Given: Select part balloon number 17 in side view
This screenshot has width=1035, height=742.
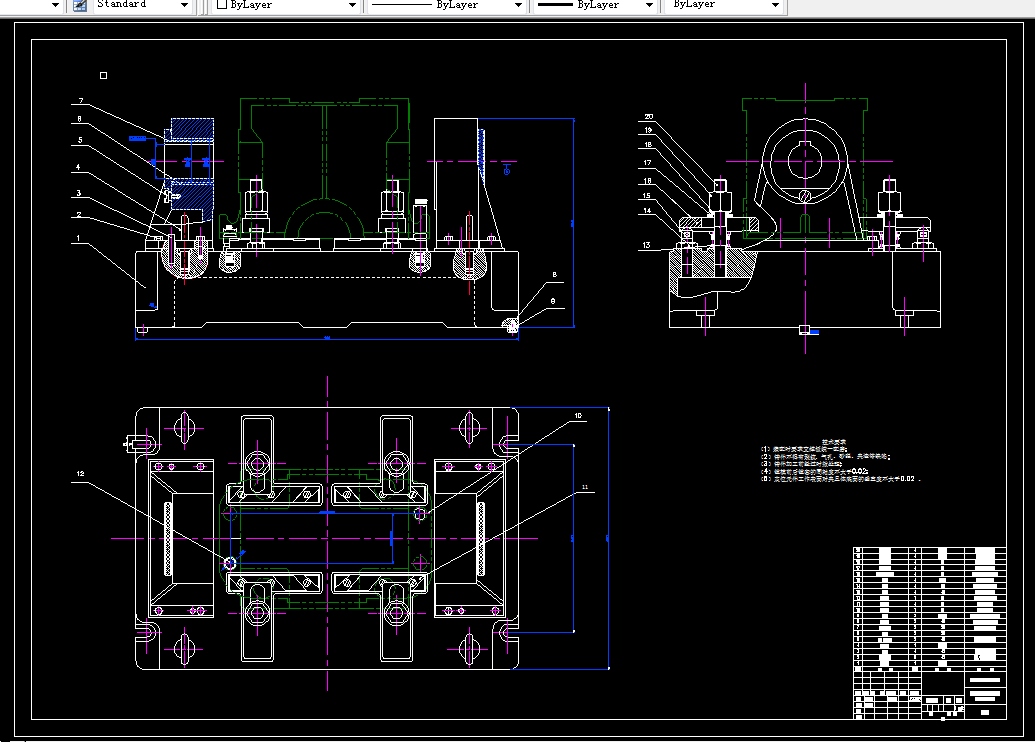Looking at the screenshot, I should click(x=648, y=162).
